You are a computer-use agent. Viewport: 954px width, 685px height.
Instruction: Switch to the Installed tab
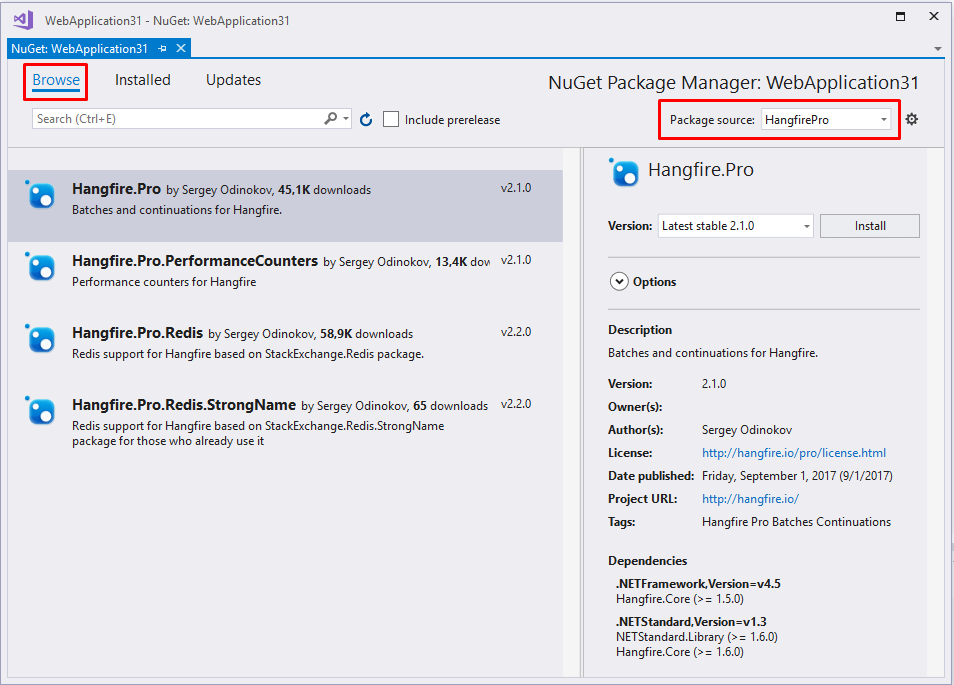point(142,80)
